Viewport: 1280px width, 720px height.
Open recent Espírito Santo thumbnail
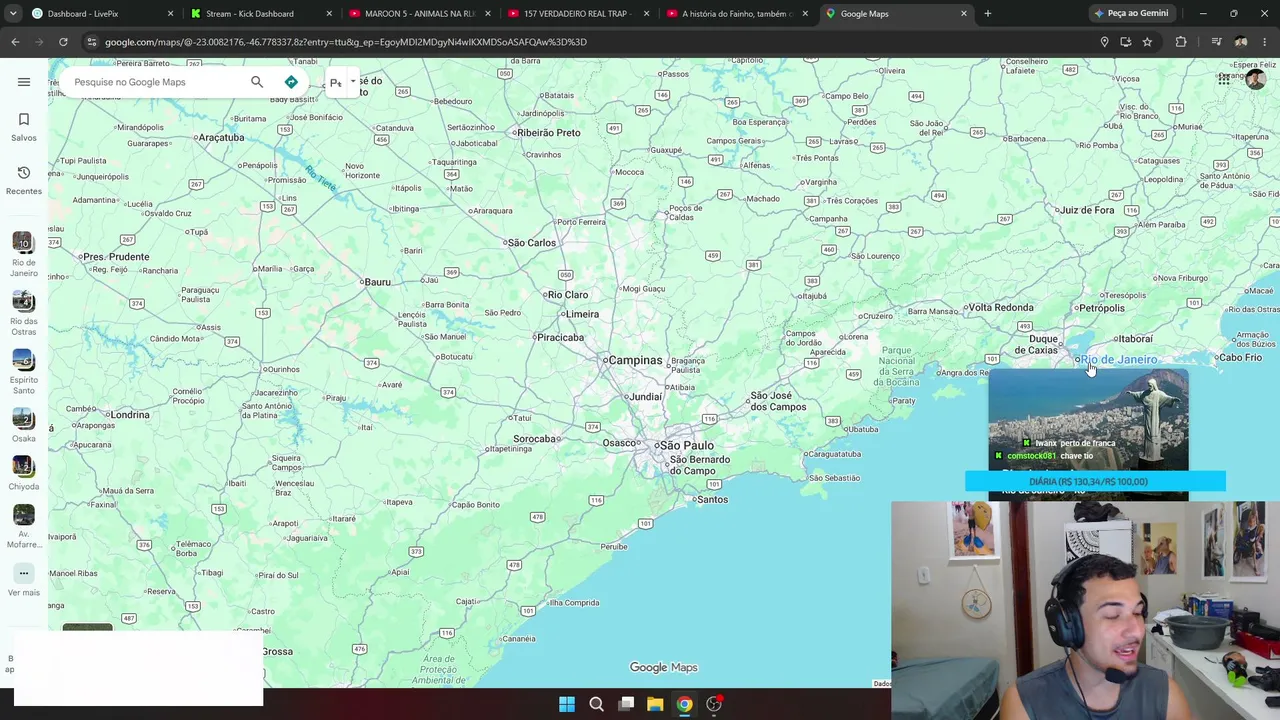click(x=24, y=360)
